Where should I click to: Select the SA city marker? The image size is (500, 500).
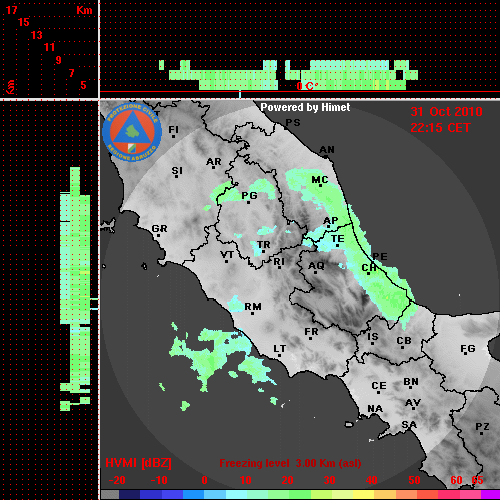click(409, 426)
